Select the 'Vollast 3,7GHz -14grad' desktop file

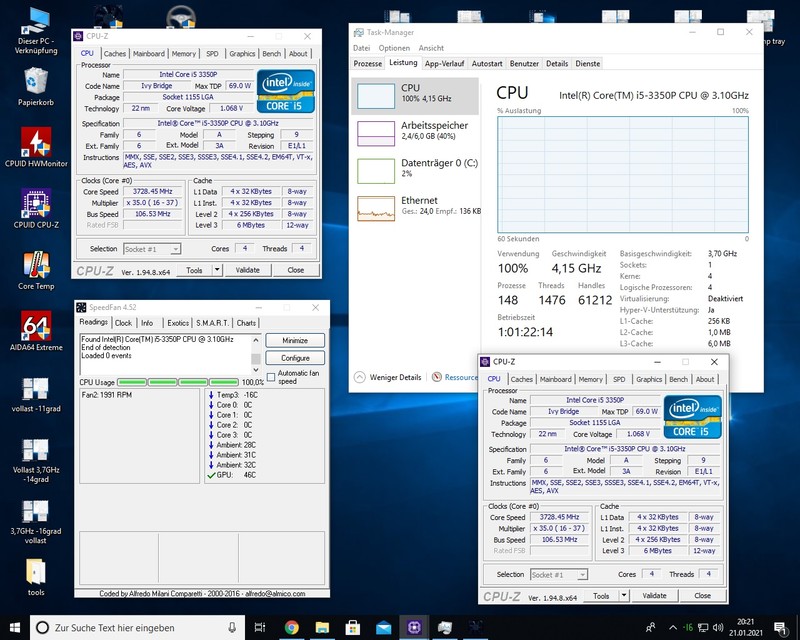[x=36, y=460]
